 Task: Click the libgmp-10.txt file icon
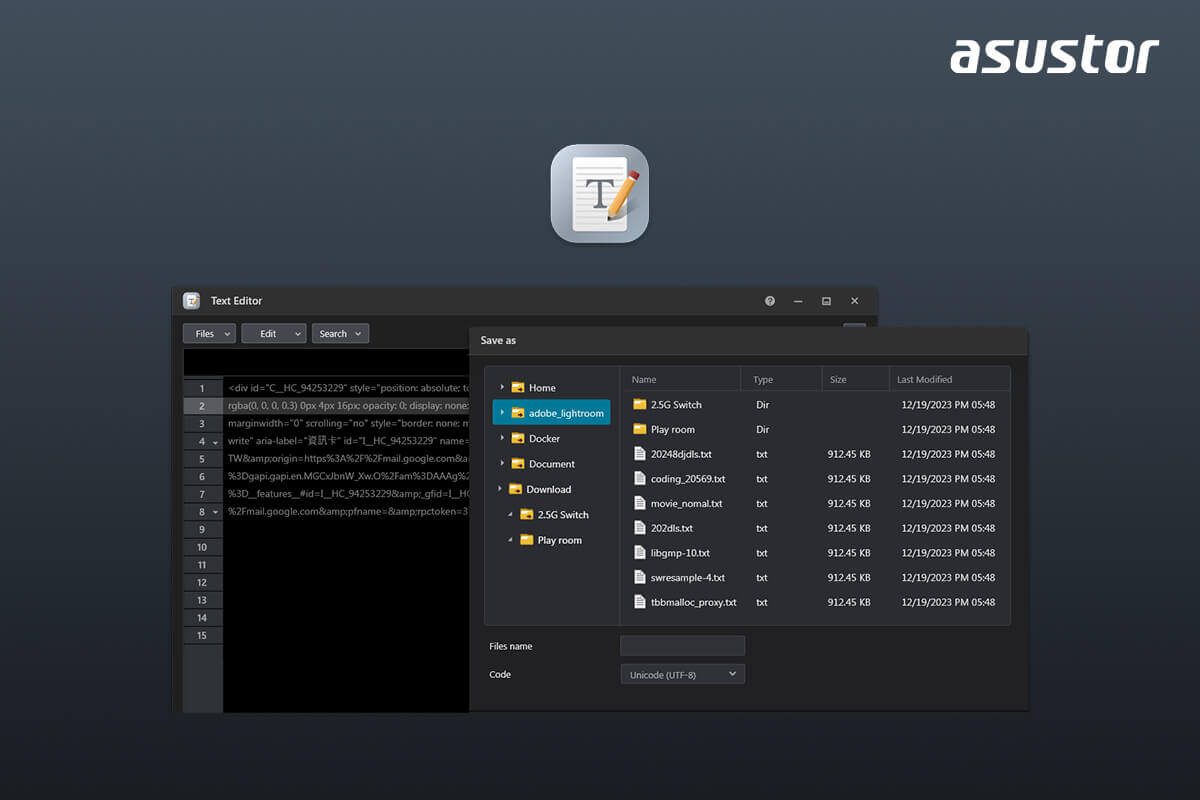pyautogui.click(x=641, y=552)
